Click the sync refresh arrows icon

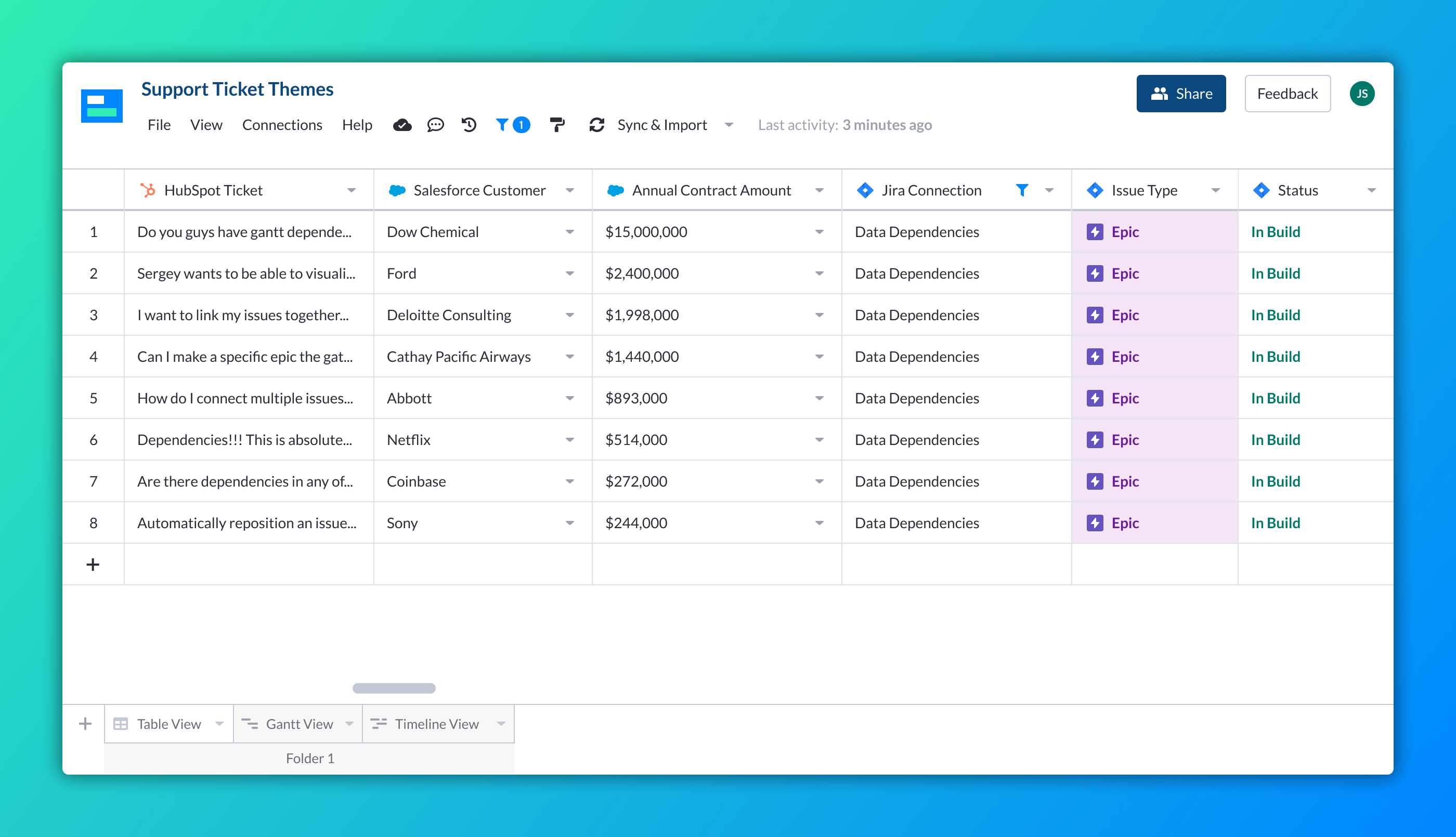(597, 125)
